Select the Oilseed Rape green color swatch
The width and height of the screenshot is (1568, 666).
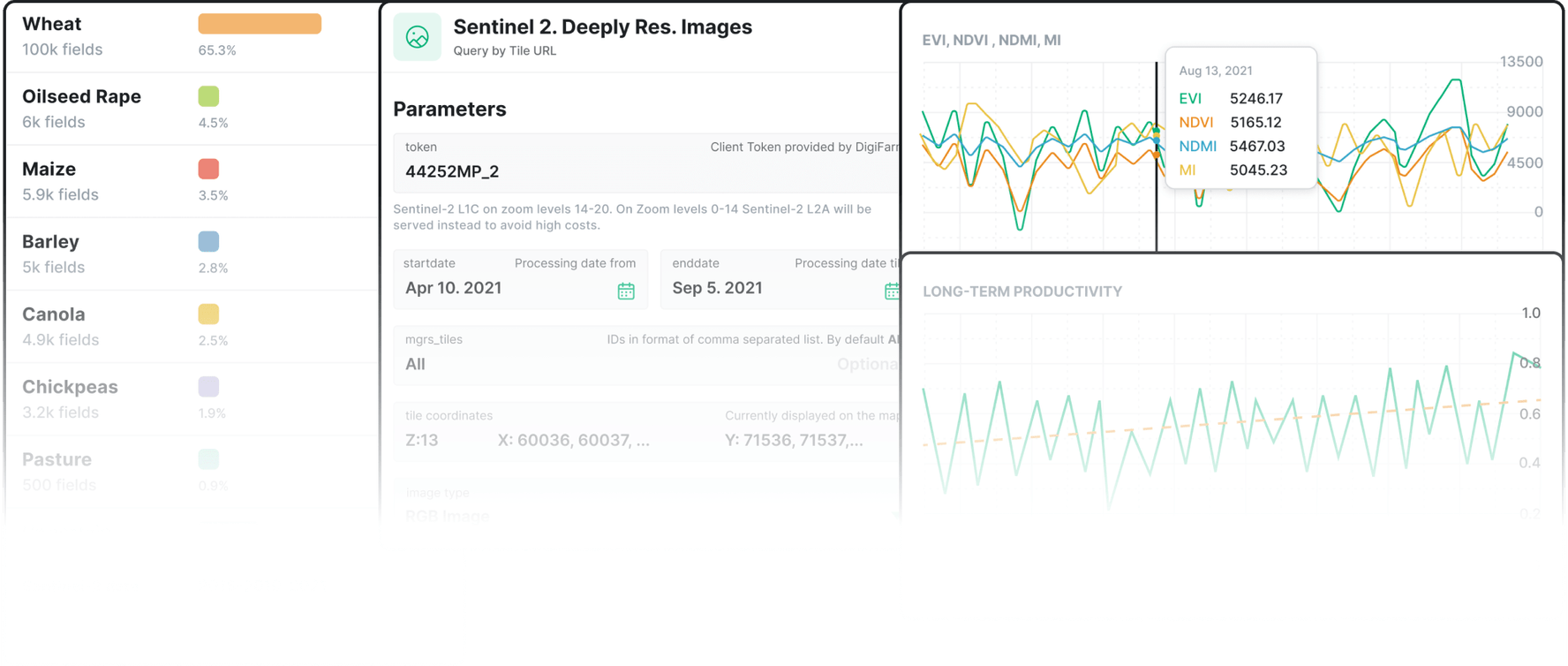[x=208, y=96]
